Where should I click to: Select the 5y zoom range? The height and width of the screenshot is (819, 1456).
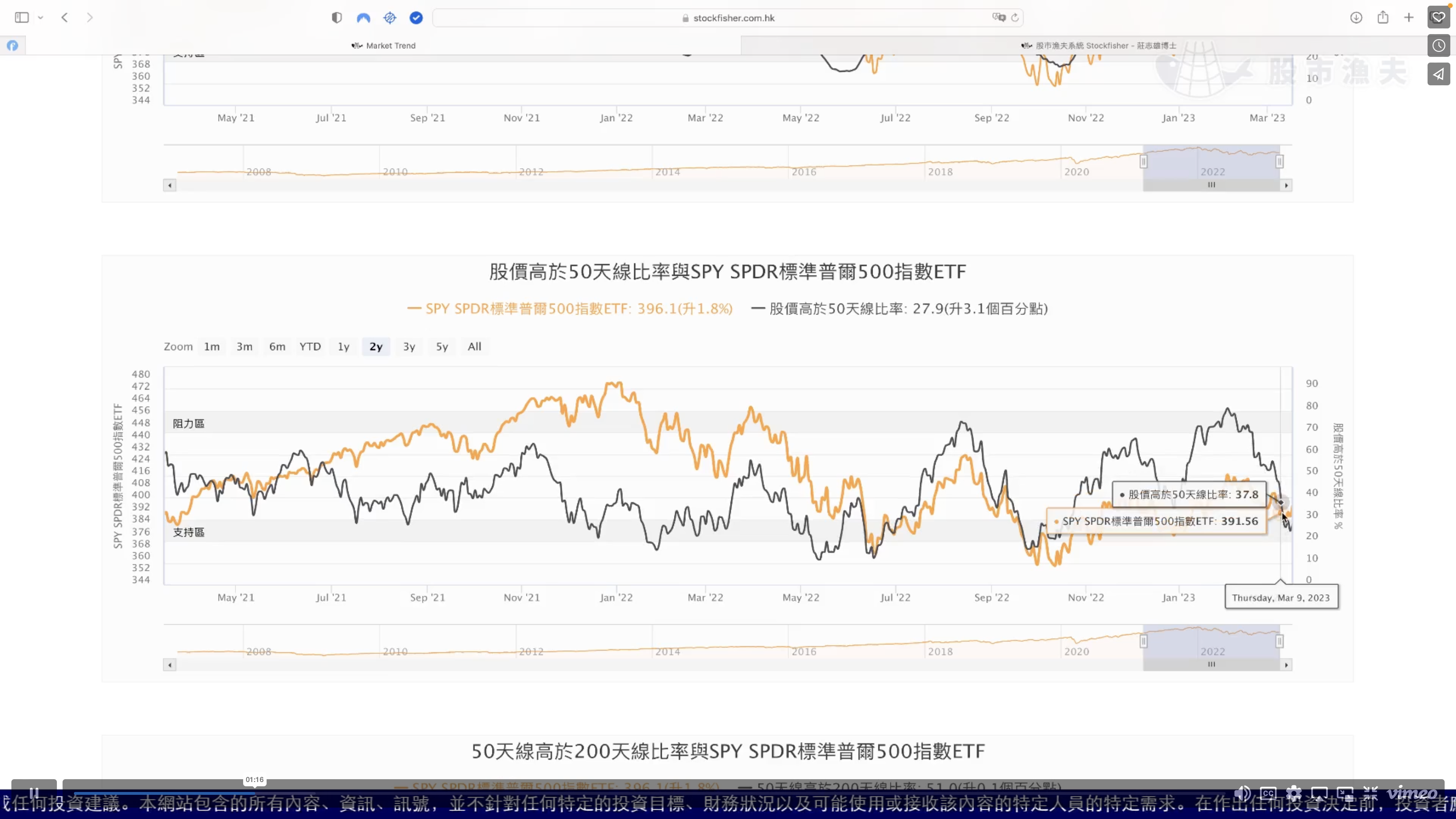pyautogui.click(x=442, y=347)
